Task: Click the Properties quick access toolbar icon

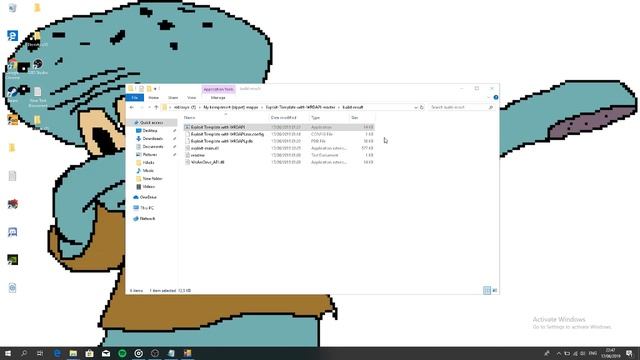Action: tap(141, 89)
